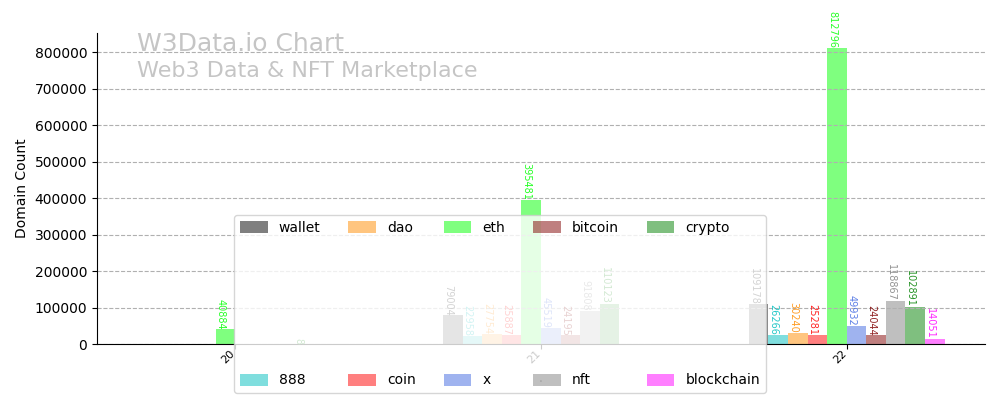Viewport: 1000px width, 400px height.
Task: Click the 888 legend color swatch
Action: [x=254, y=380]
